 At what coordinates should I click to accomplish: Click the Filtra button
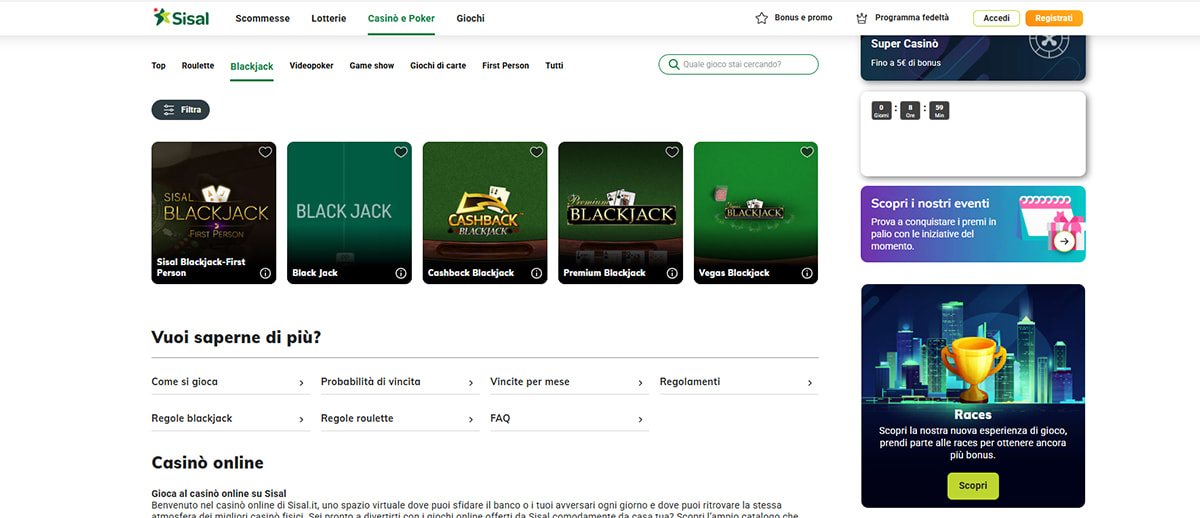[181, 110]
